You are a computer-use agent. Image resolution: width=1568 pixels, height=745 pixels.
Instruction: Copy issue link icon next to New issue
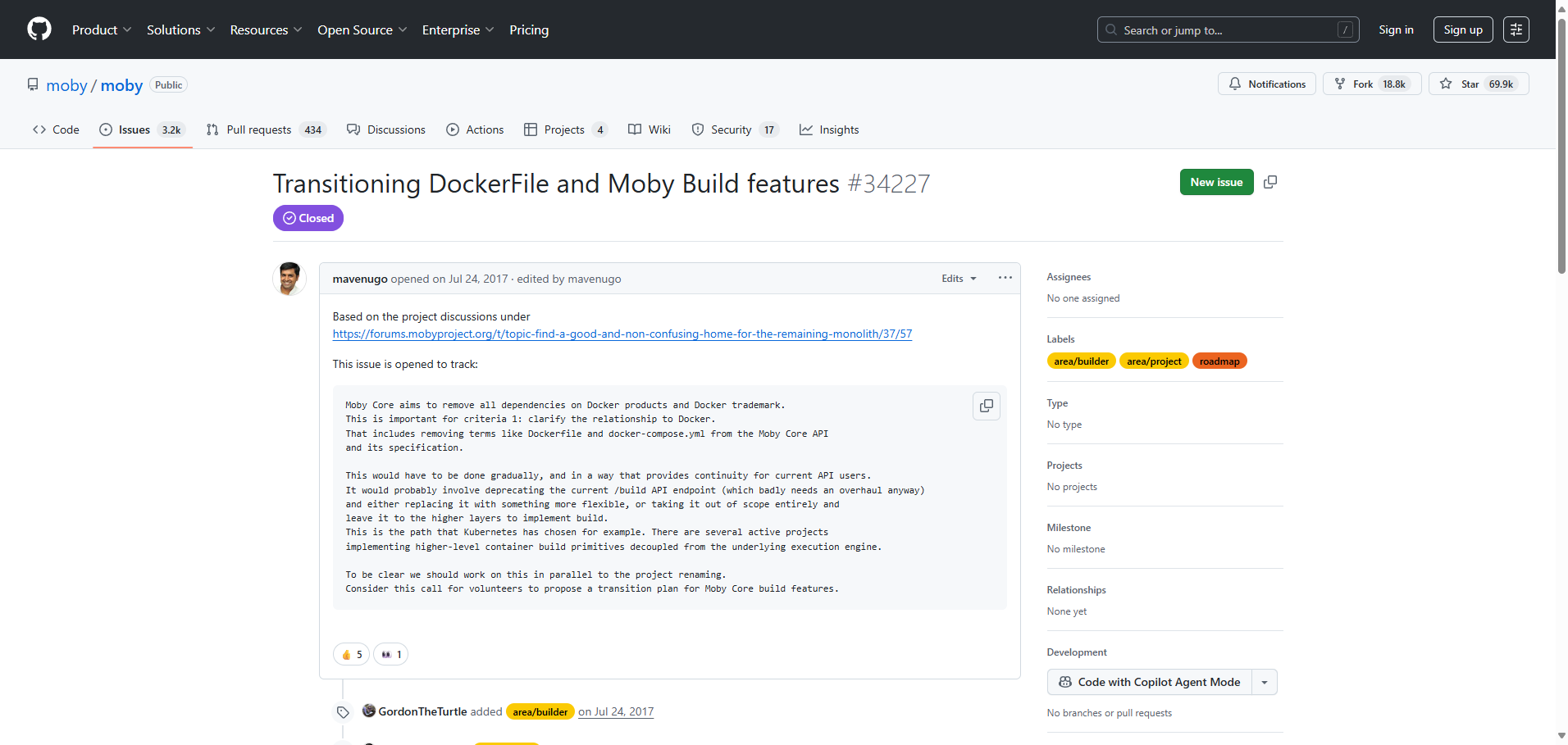click(1270, 182)
